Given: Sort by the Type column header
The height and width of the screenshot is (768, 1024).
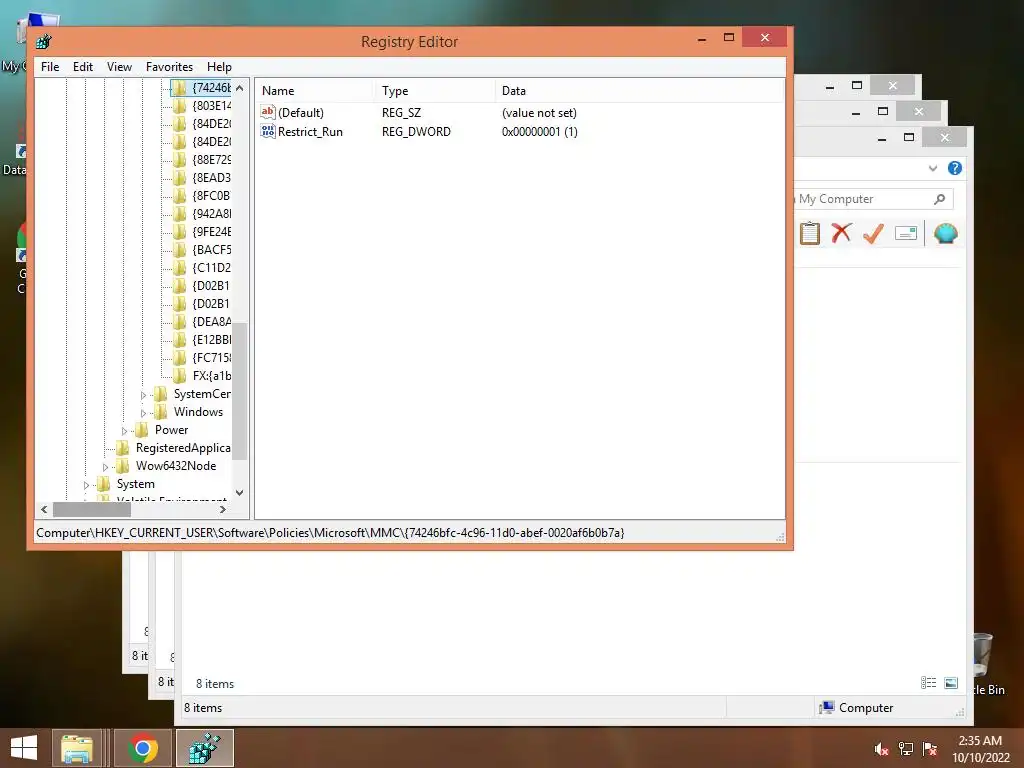Looking at the screenshot, I should point(434,91).
